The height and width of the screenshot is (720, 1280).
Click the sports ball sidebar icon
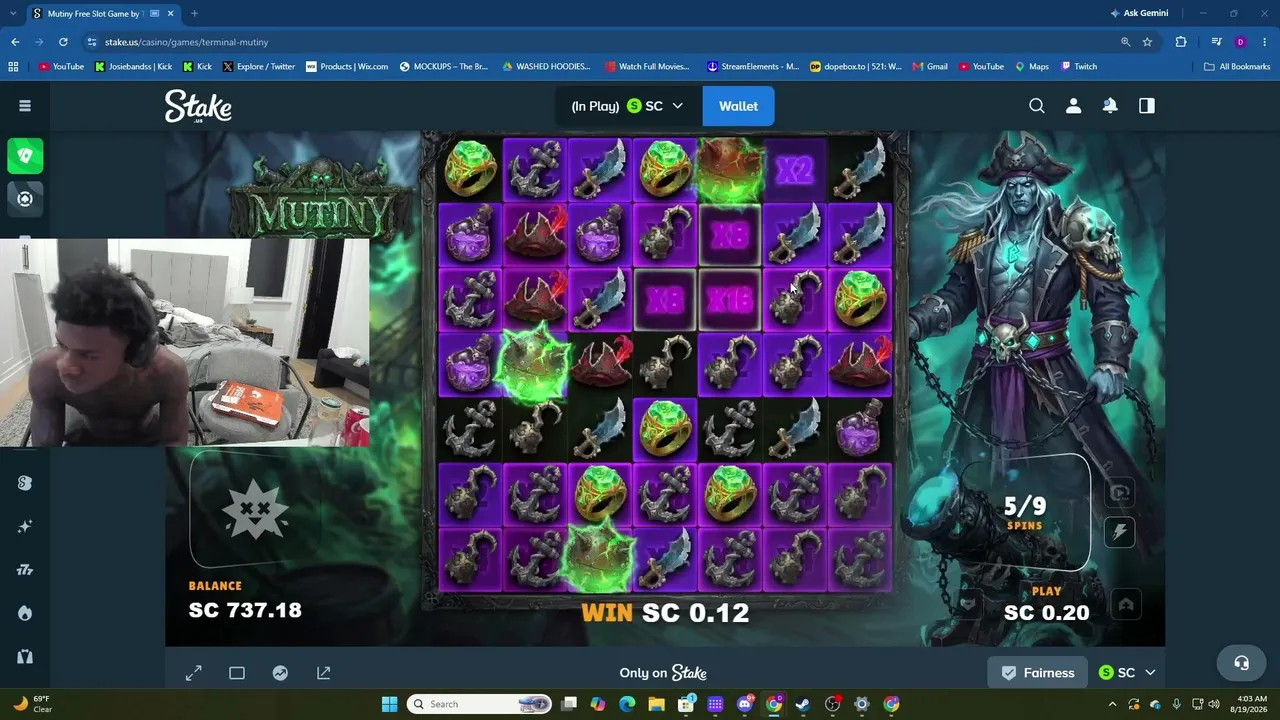click(x=25, y=198)
